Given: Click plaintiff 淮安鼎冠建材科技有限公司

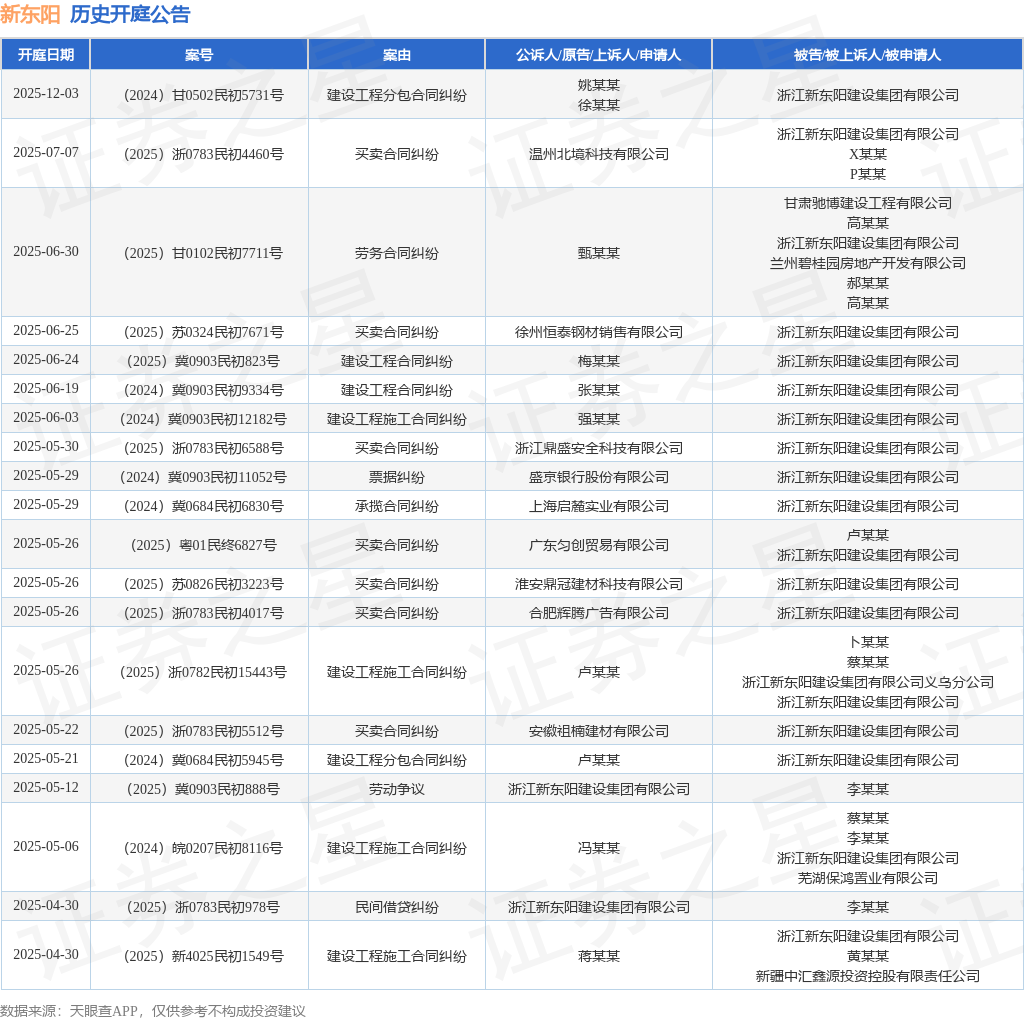Looking at the screenshot, I should tap(598, 584).
